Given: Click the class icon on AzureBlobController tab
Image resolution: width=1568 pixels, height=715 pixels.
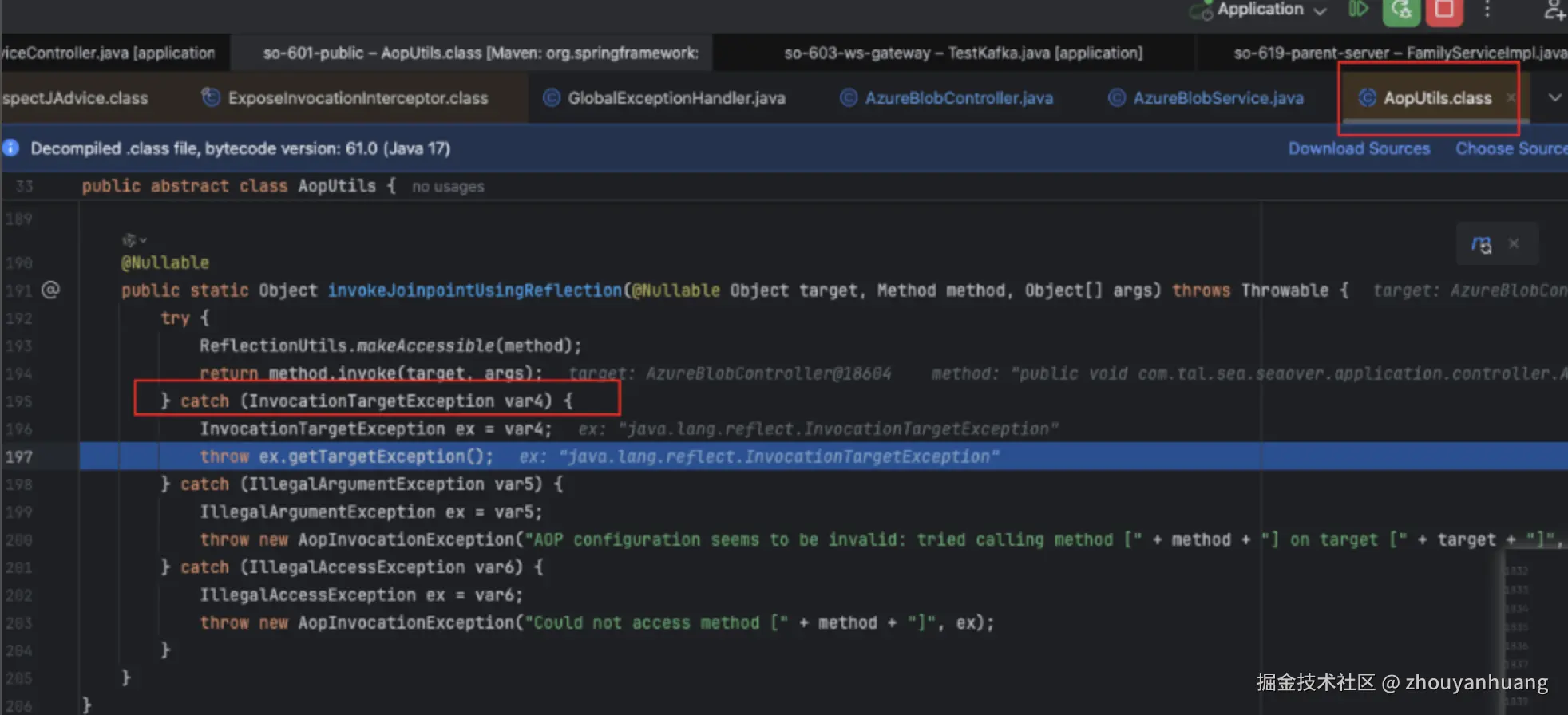Looking at the screenshot, I should coord(848,97).
